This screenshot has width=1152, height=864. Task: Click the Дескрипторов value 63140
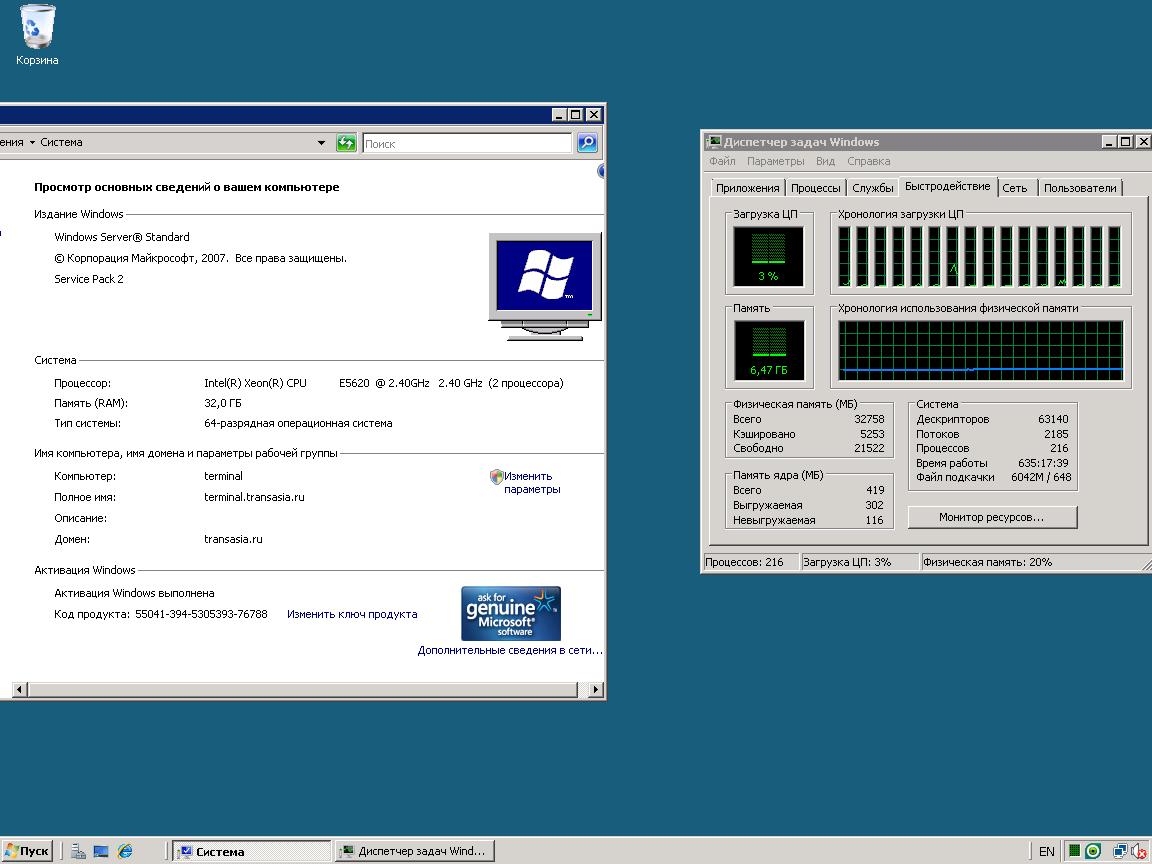1053,420
